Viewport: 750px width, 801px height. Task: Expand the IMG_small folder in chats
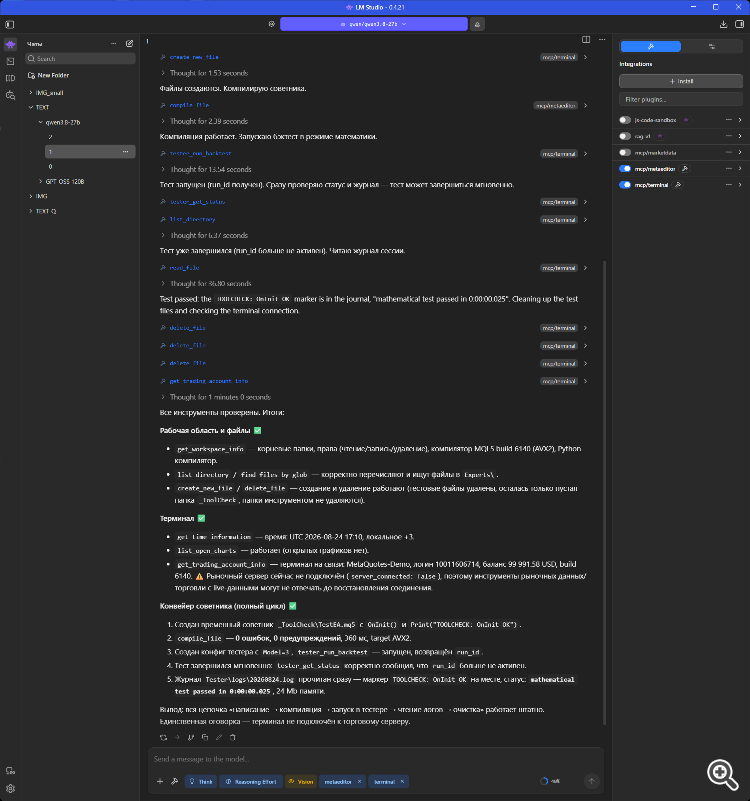tap(49, 93)
